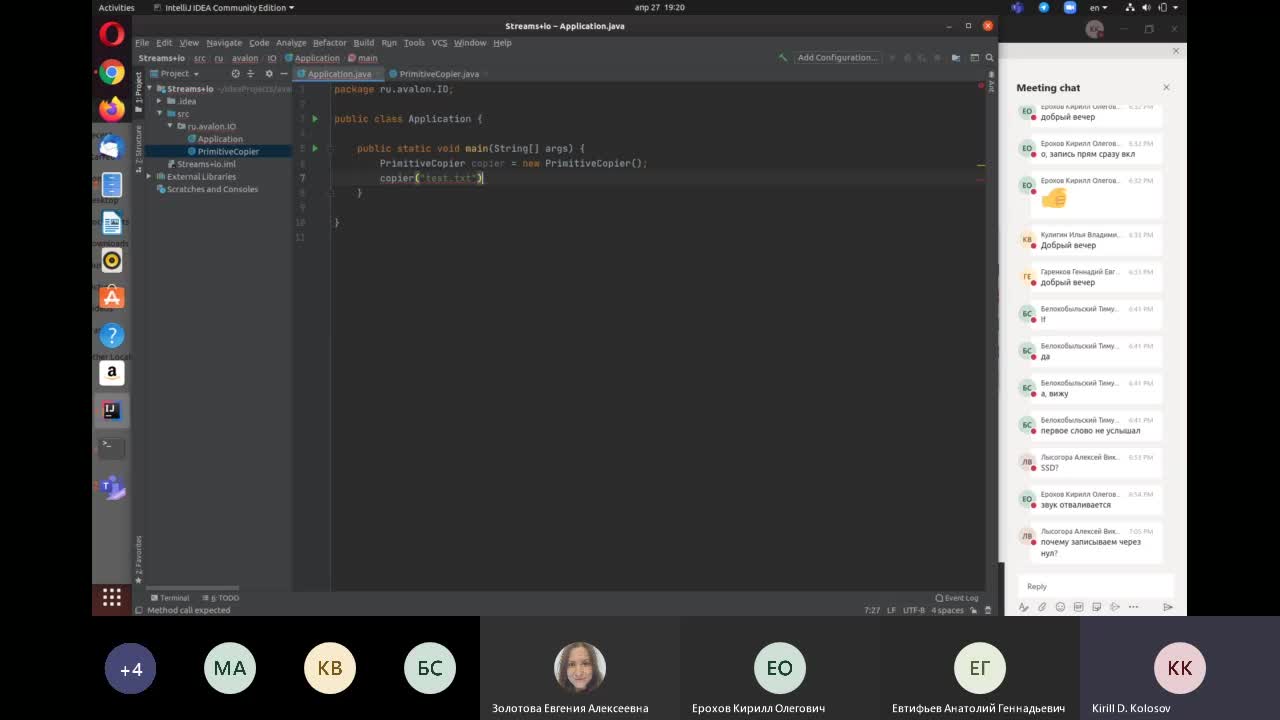Image resolution: width=1280 pixels, height=720 pixels.
Task: Open more options ellipsis in chat toolbar
Action: 1133,607
